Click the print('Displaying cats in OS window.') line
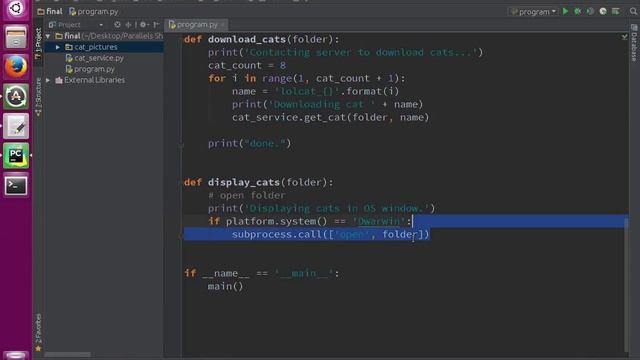The image size is (640, 360). point(322,208)
